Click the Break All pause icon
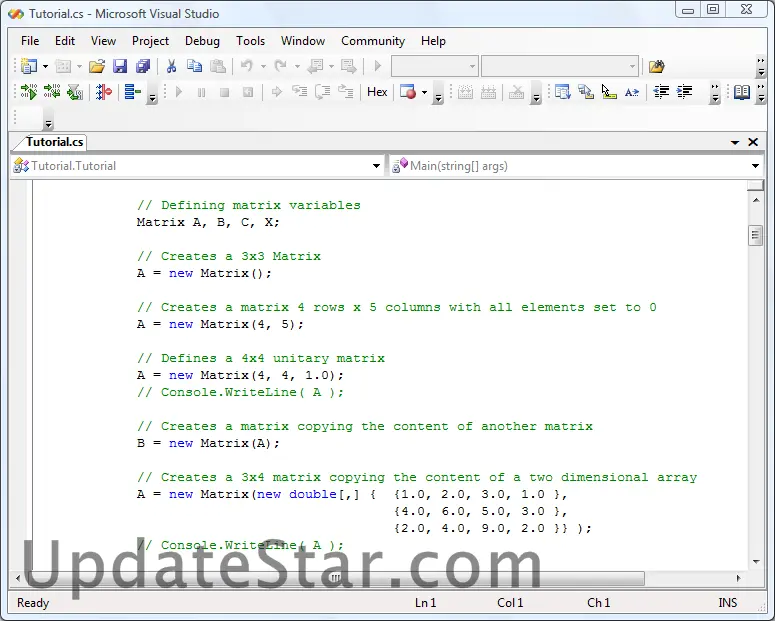Viewport: 775px width, 621px height. tap(202, 92)
